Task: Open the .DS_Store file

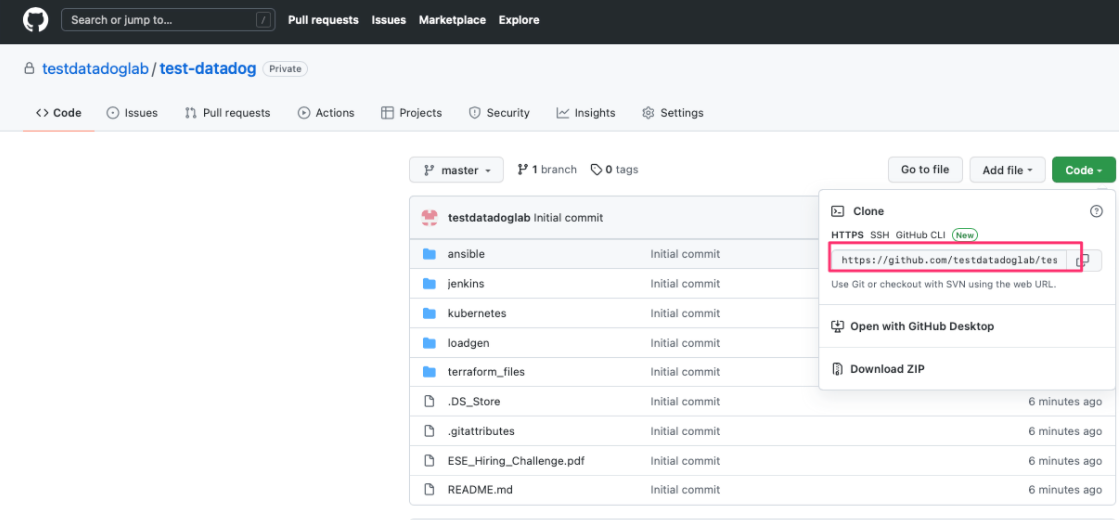Action: (x=474, y=402)
